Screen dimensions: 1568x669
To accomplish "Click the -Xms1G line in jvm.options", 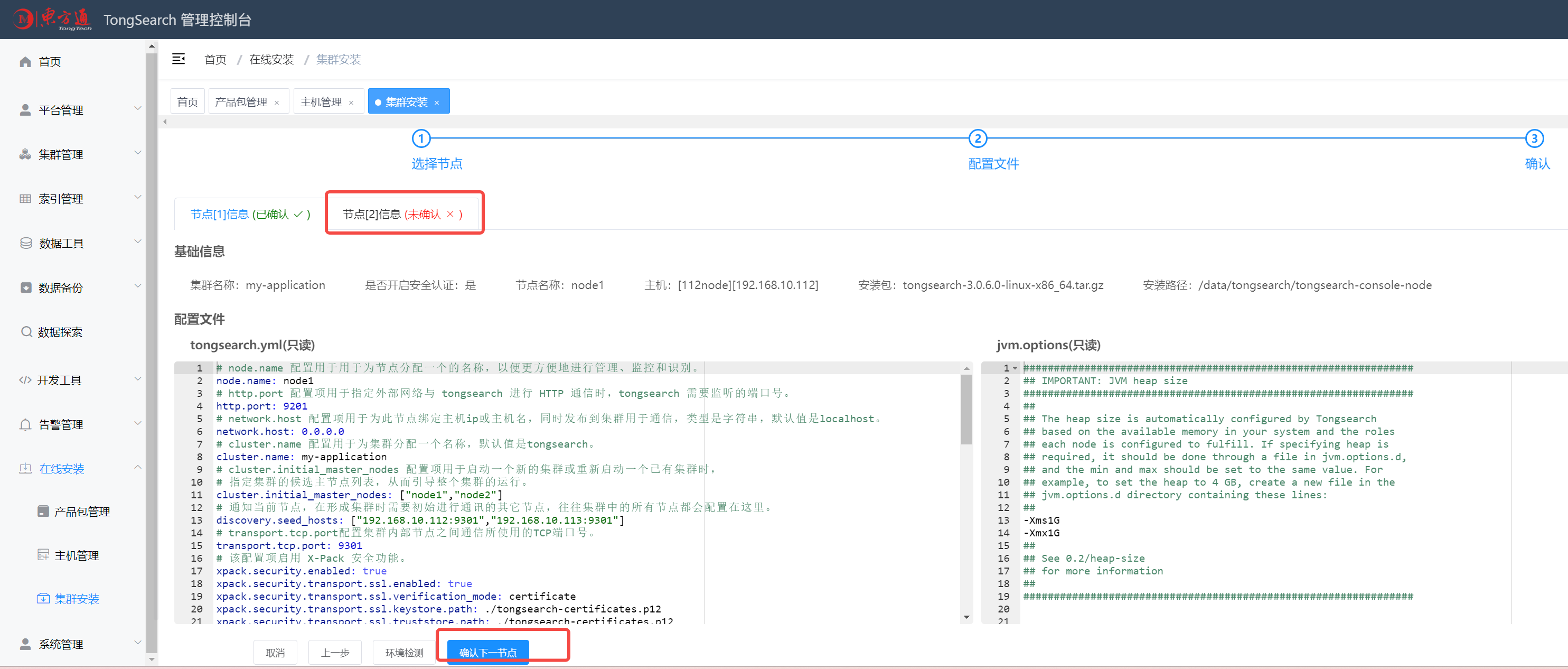I will click(x=1041, y=520).
